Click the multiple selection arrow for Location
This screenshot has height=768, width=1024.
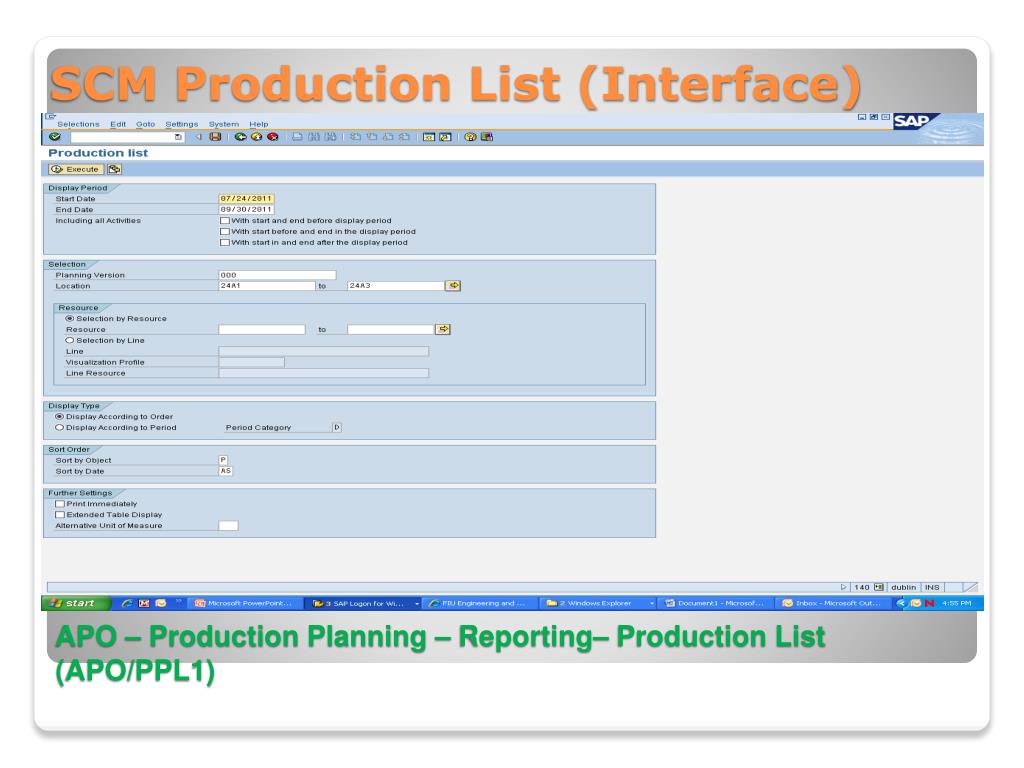453,285
